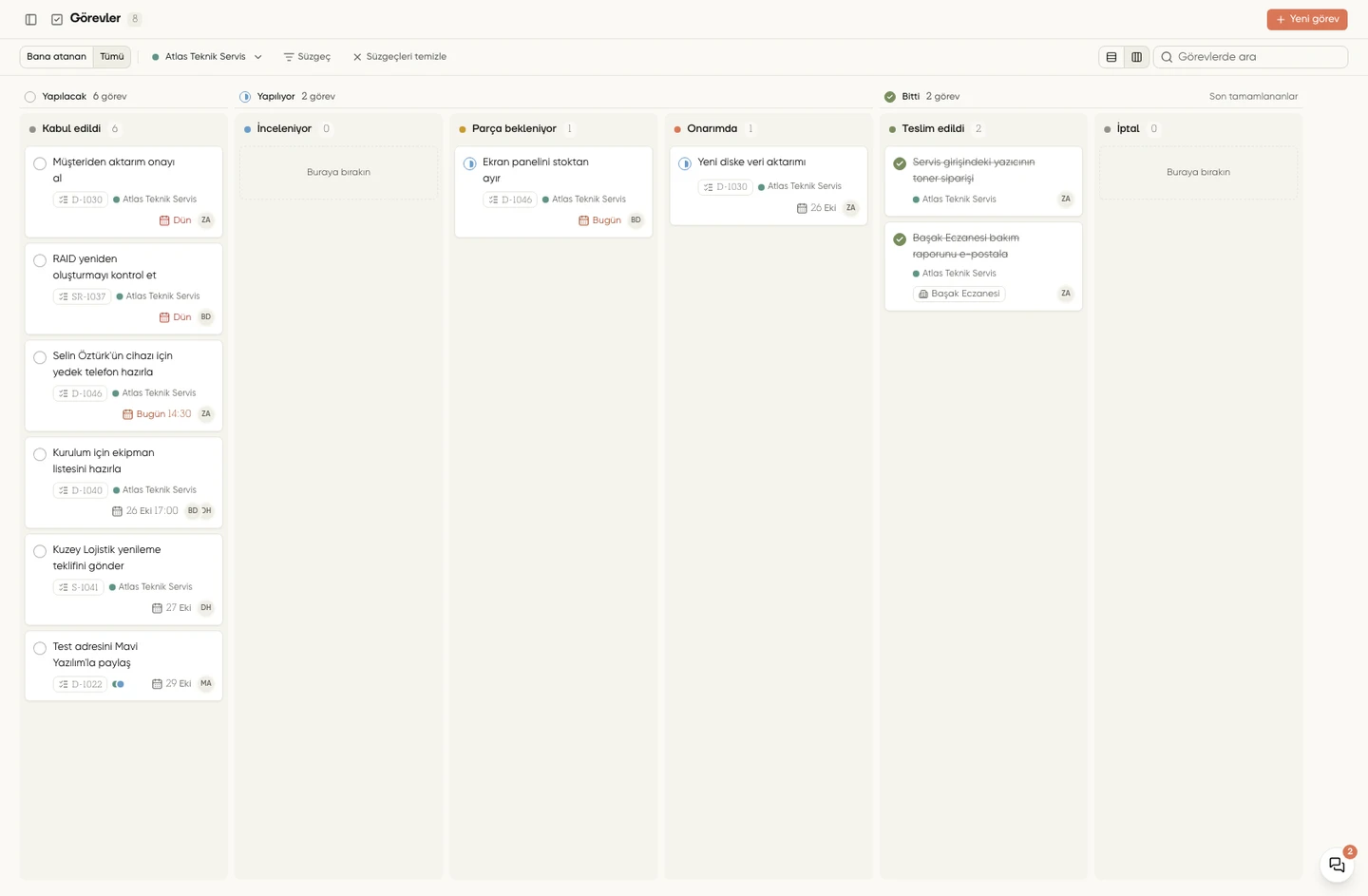Uncheck Servis girişindeki yazıcının toner task
The height and width of the screenshot is (896, 1368).
click(900, 163)
